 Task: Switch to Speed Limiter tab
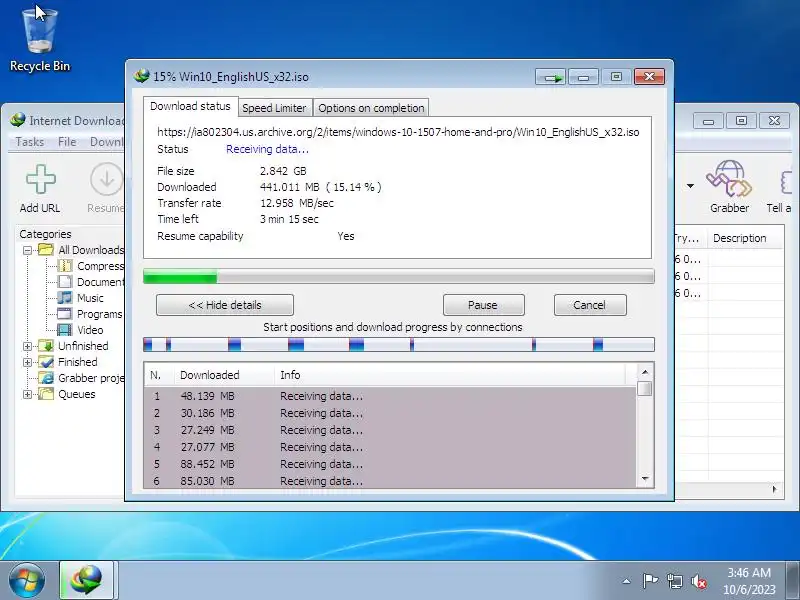click(274, 108)
